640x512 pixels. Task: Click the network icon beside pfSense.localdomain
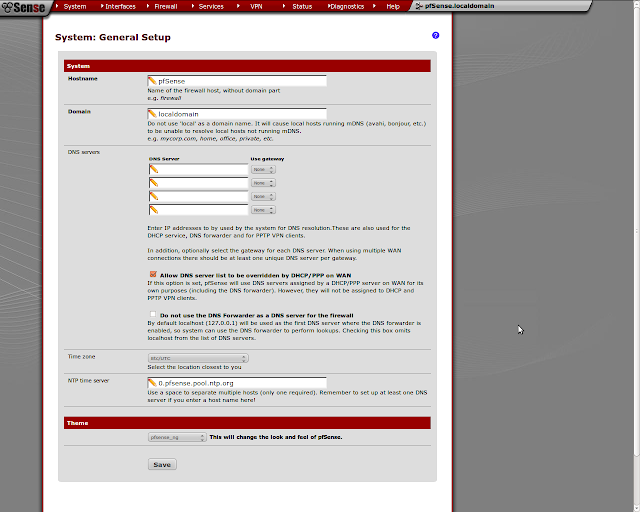tap(419, 6)
